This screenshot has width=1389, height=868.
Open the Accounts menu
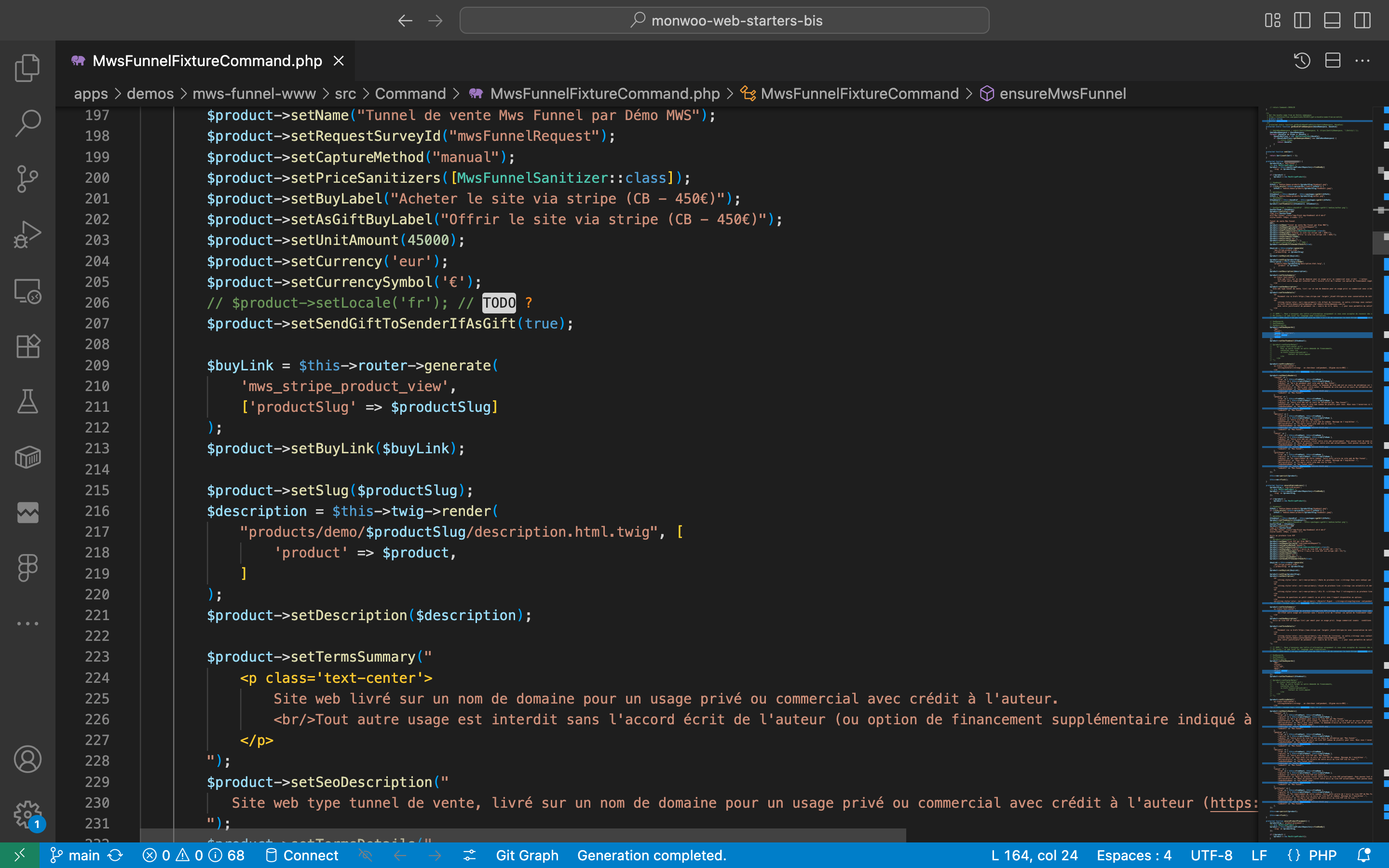click(27, 759)
